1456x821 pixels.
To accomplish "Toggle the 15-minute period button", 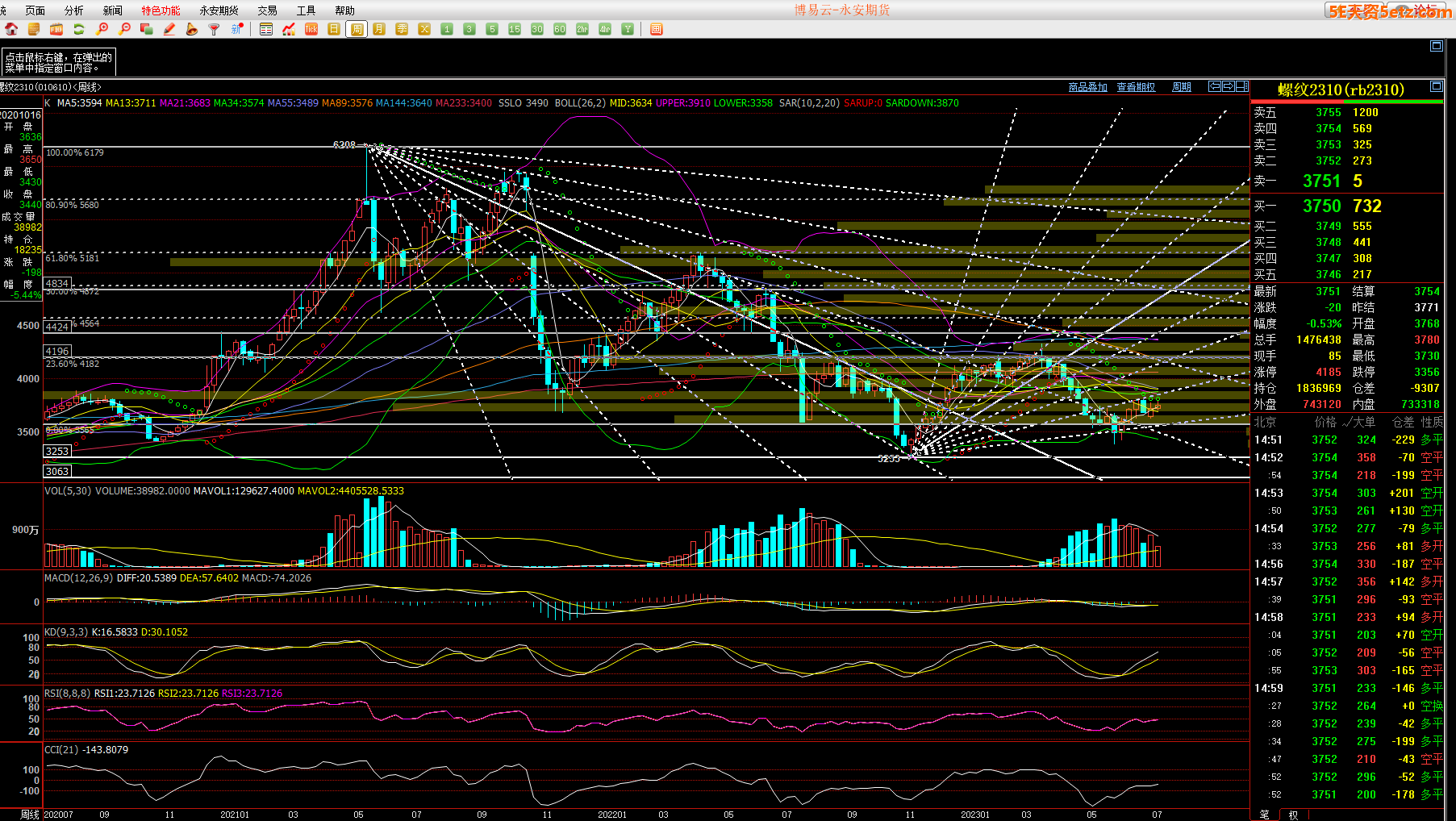I will click(x=515, y=29).
